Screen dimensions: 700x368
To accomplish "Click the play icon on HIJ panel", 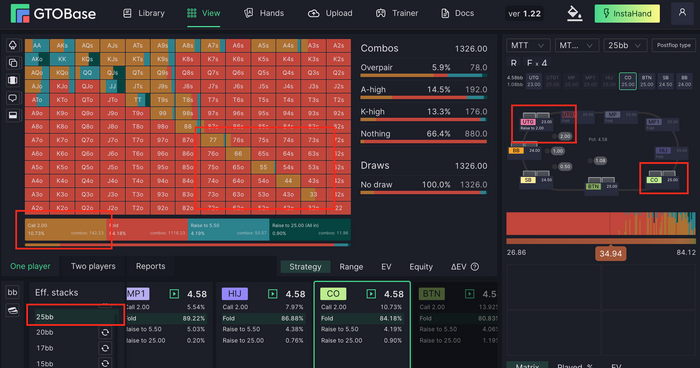I will coord(272,293).
